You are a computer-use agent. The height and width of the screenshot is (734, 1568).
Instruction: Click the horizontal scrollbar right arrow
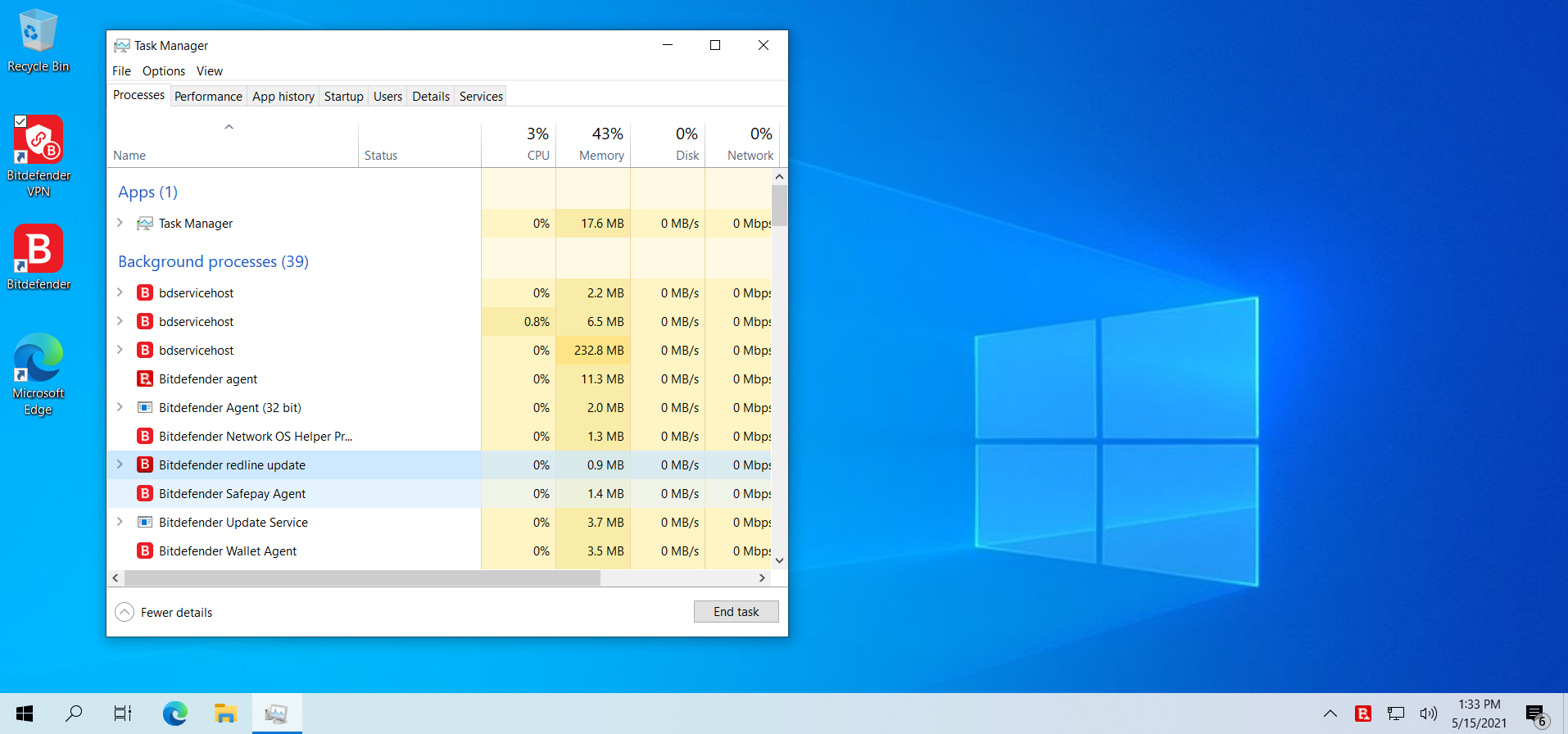762,578
